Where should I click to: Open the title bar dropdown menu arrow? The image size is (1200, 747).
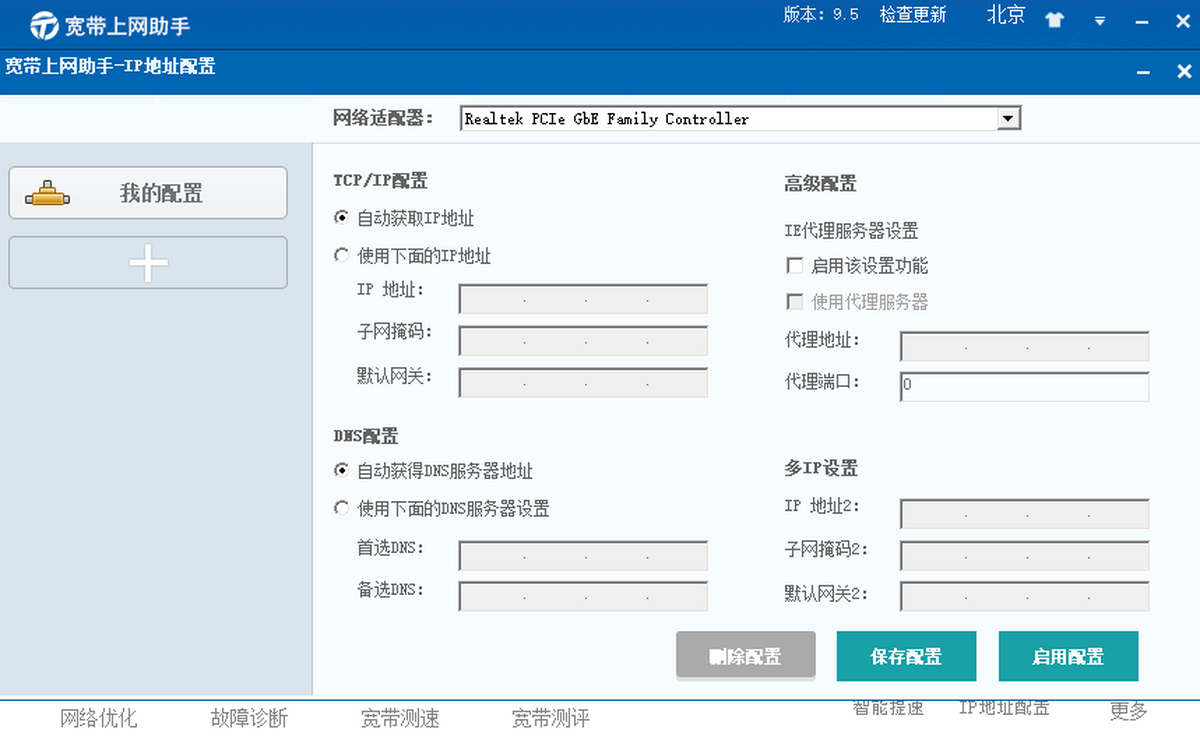point(1099,21)
